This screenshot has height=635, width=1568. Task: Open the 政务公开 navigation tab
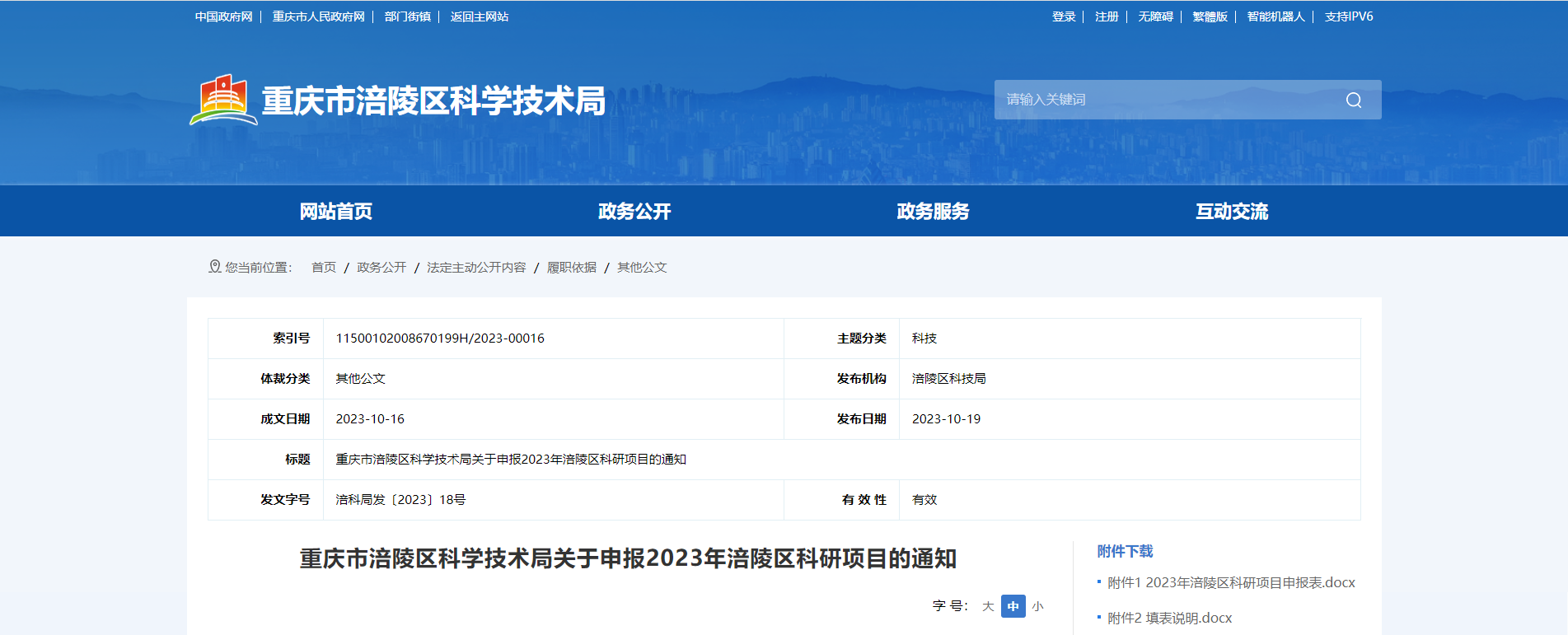coord(634,212)
